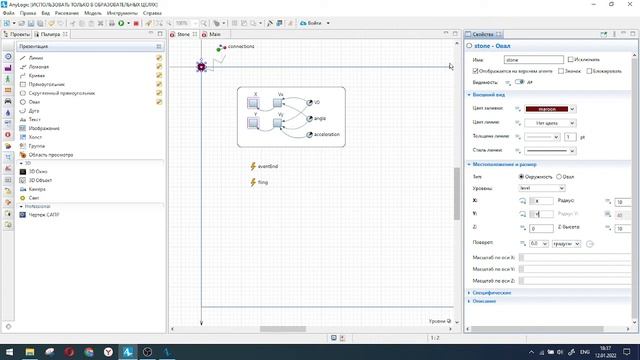
Task: Select the angle parameter on canvas
Action: point(316,118)
